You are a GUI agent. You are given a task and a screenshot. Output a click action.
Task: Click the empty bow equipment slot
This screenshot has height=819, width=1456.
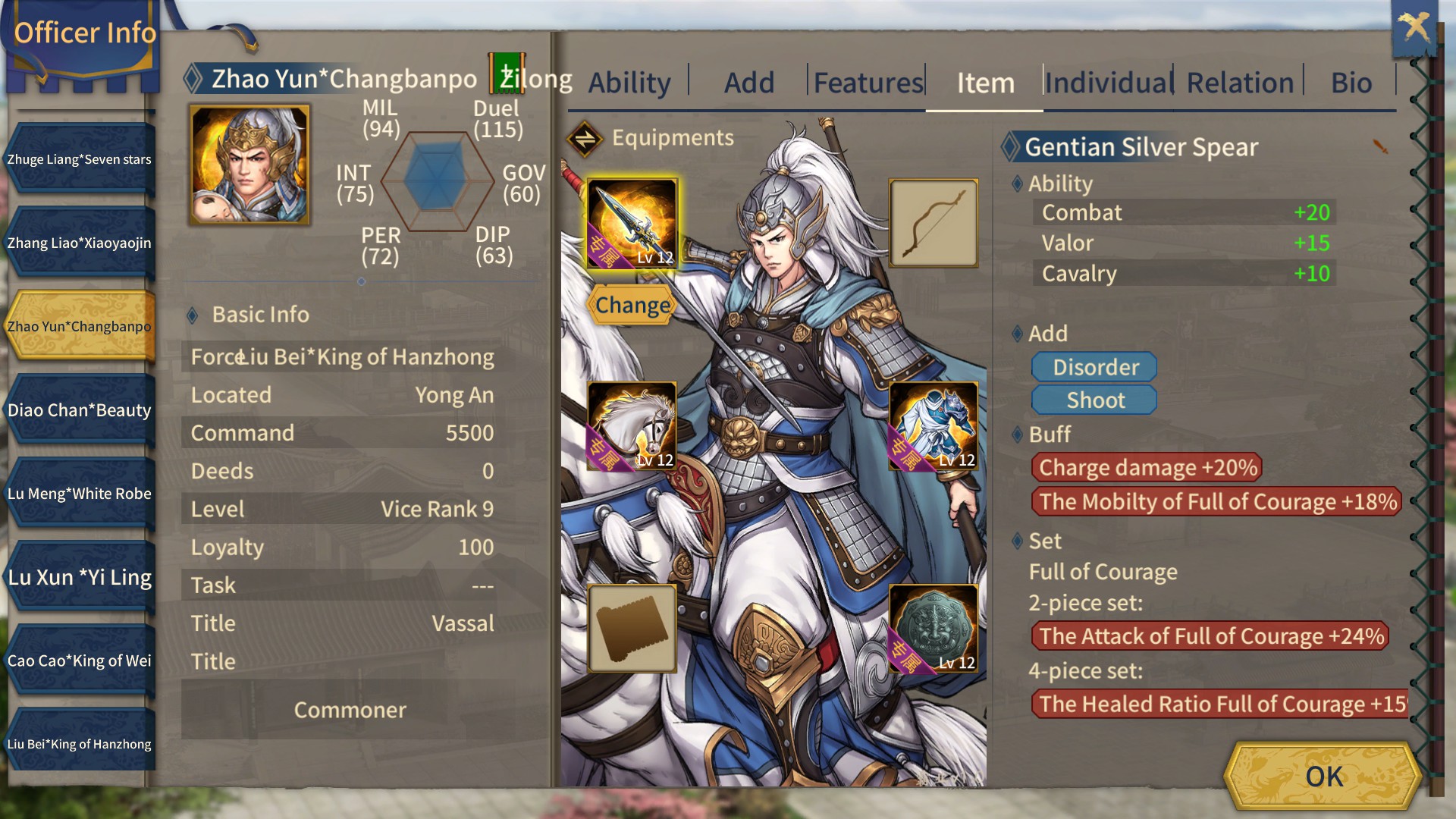click(934, 224)
